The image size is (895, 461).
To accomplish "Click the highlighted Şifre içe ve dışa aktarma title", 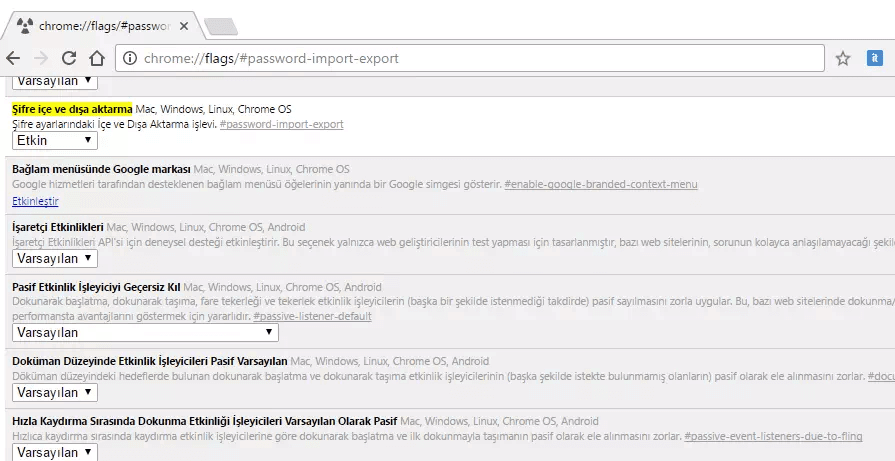I will tap(72, 109).
